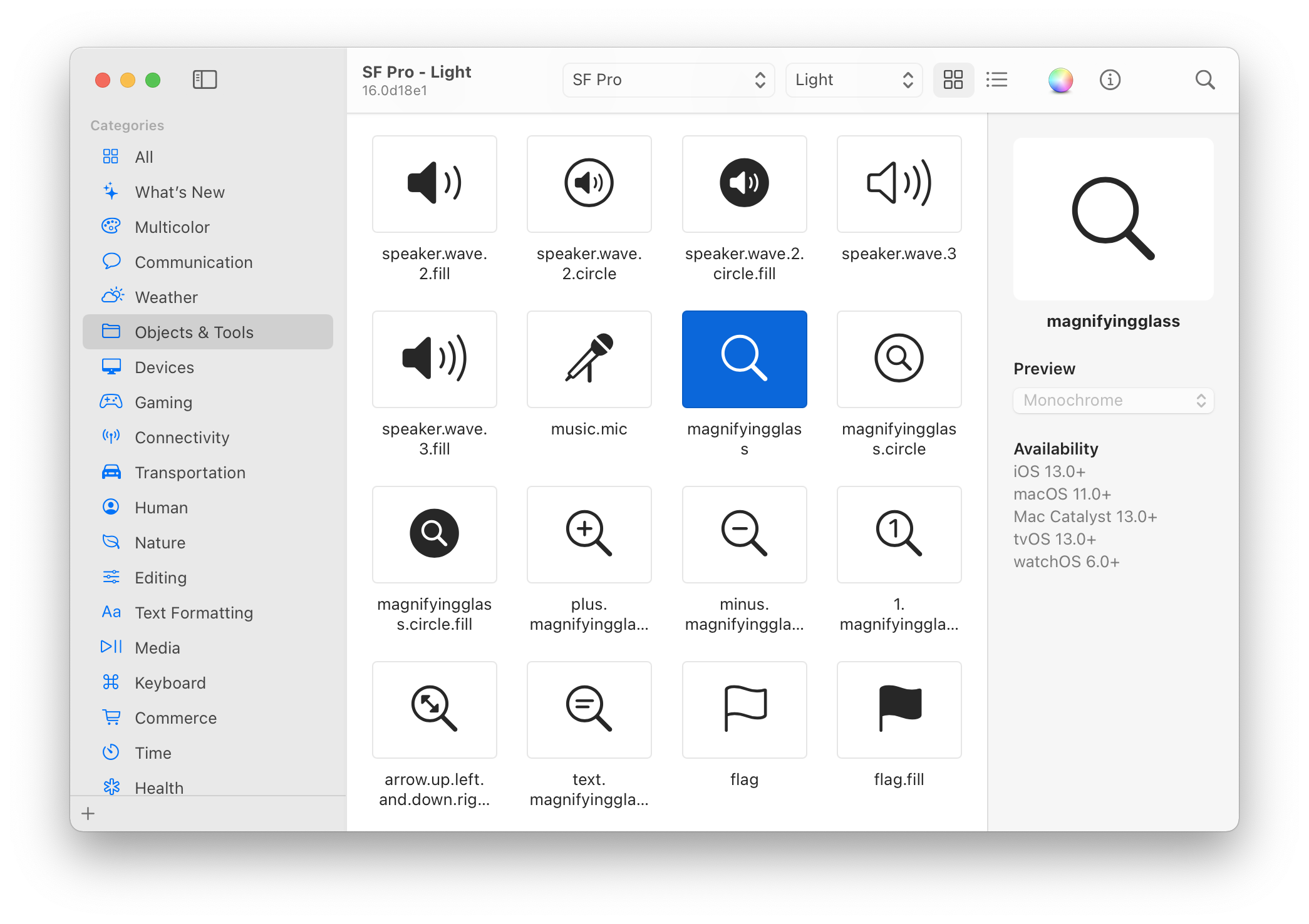The height and width of the screenshot is (924, 1309).
Task: Open the SF Pro font dropdown
Action: tap(668, 80)
